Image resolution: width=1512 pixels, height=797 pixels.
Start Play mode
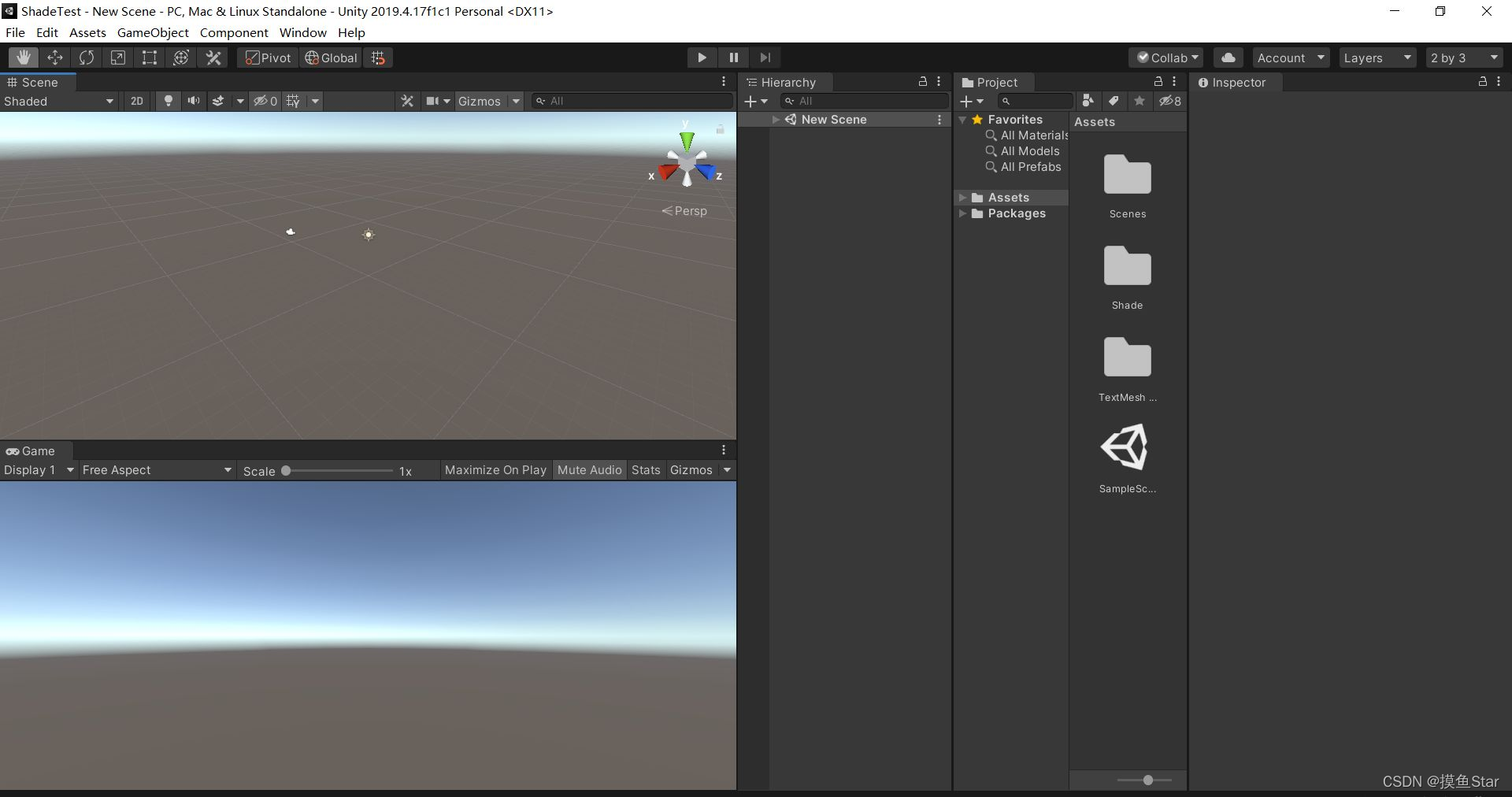coord(702,57)
